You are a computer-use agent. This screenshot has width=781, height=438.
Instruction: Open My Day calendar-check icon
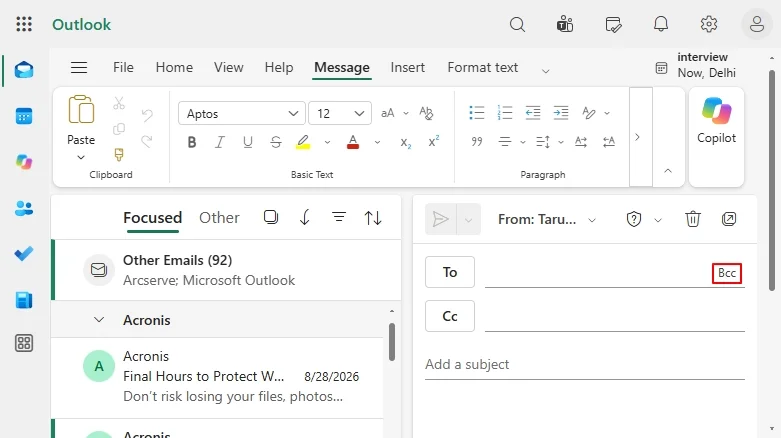pyautogui.click(x=613, y=24)
